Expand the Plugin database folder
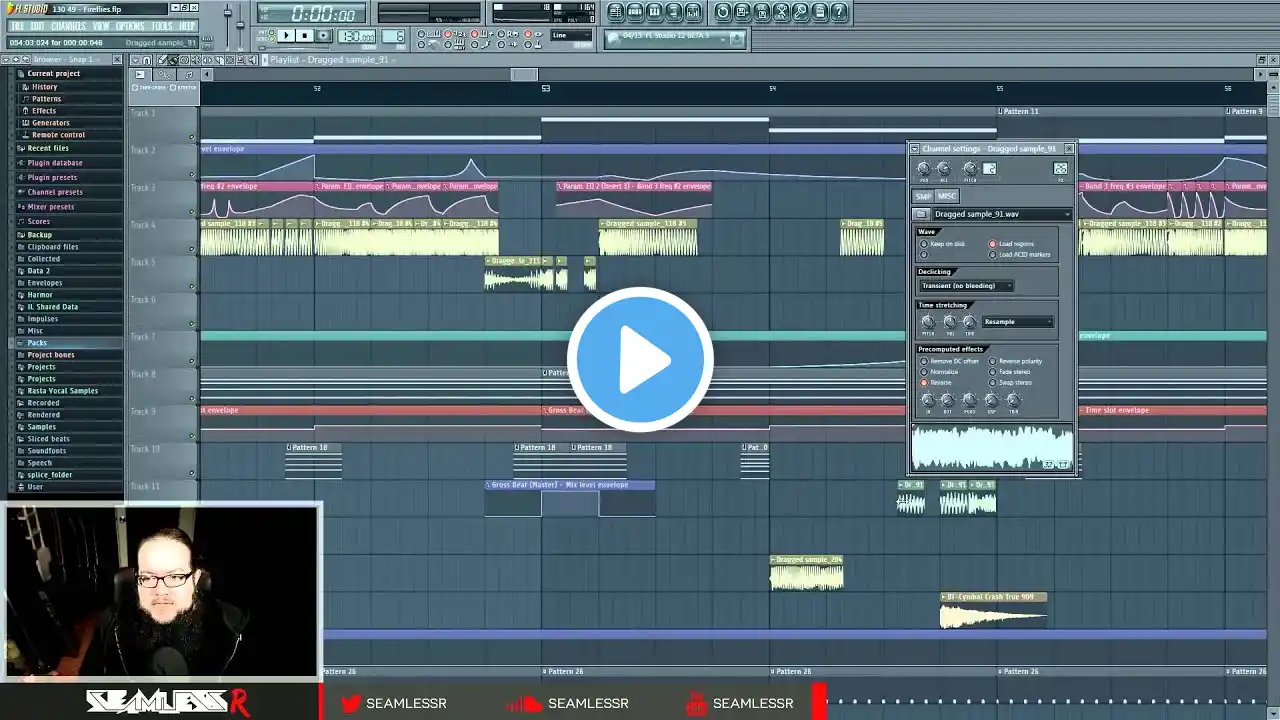The height and width of the screenshot is (720, 1280). point(55,163)
